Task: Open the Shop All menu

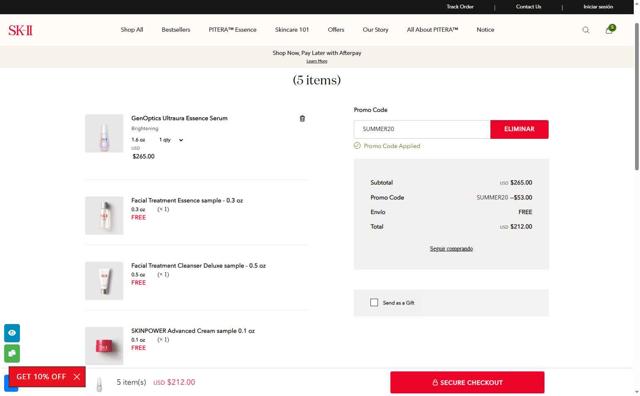Action: (x=132, y=30)
